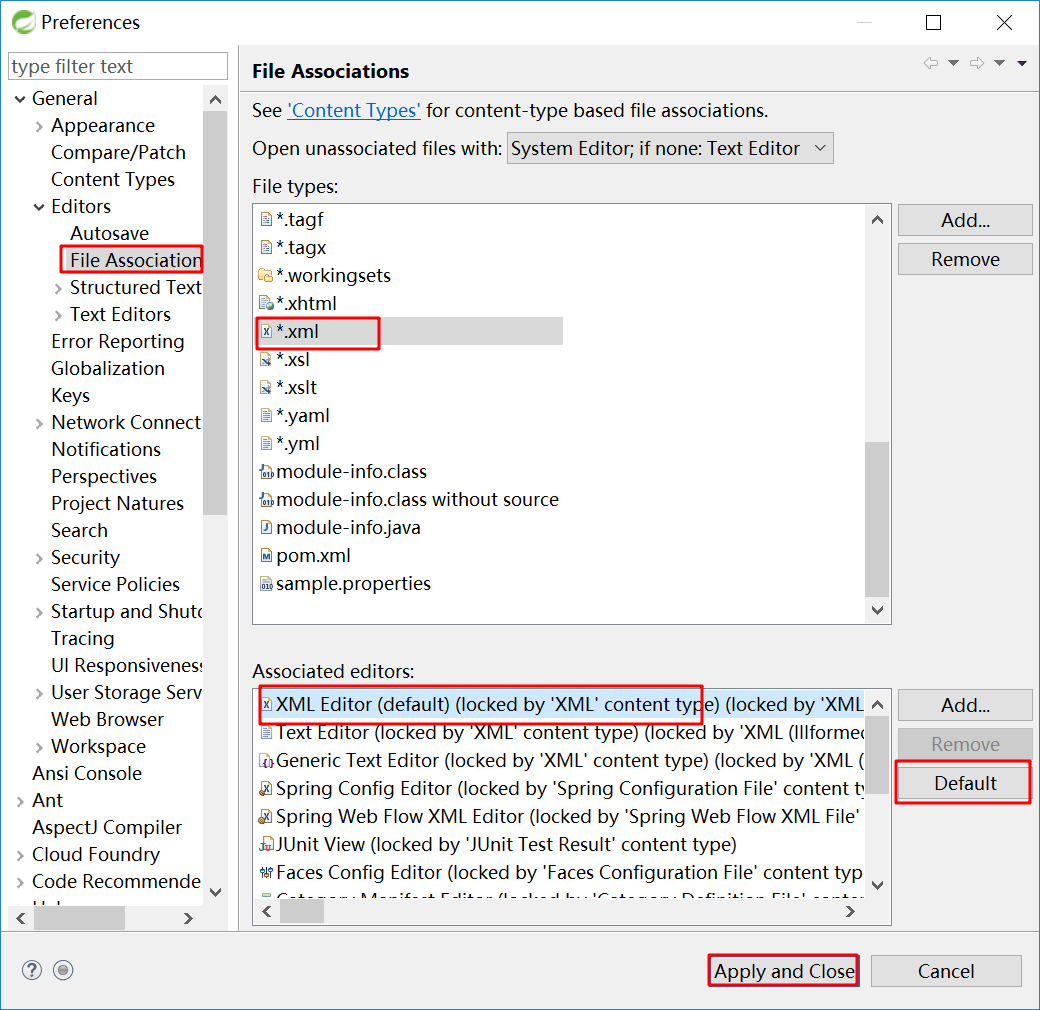Select Keys in the tree
Image resolution: width=1040 pixels, height=1010 pixels.
70,395
